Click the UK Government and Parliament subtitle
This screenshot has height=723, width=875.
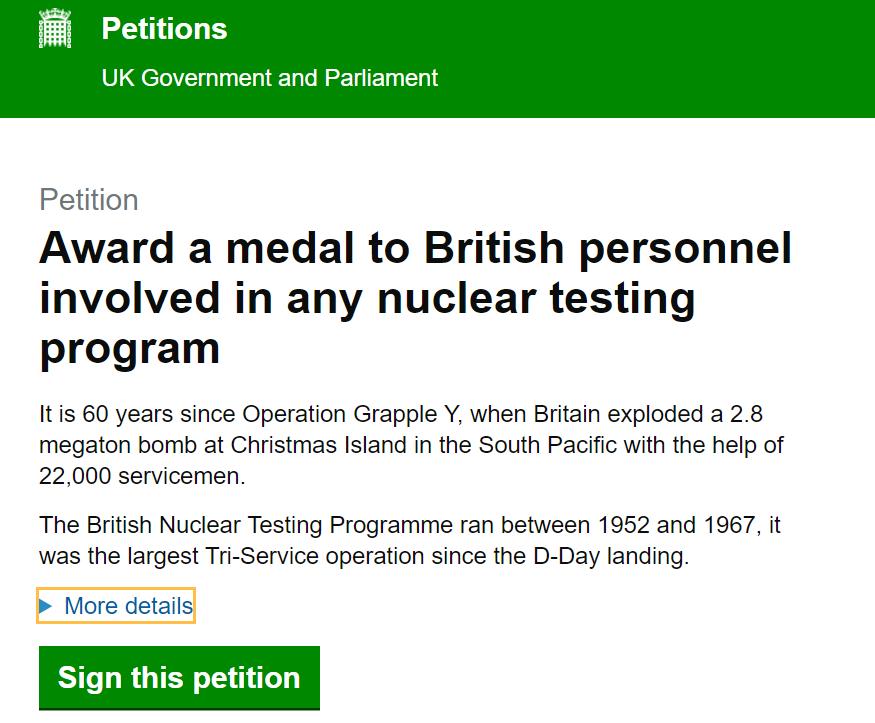pyautogui.click(x=270, y=78)
